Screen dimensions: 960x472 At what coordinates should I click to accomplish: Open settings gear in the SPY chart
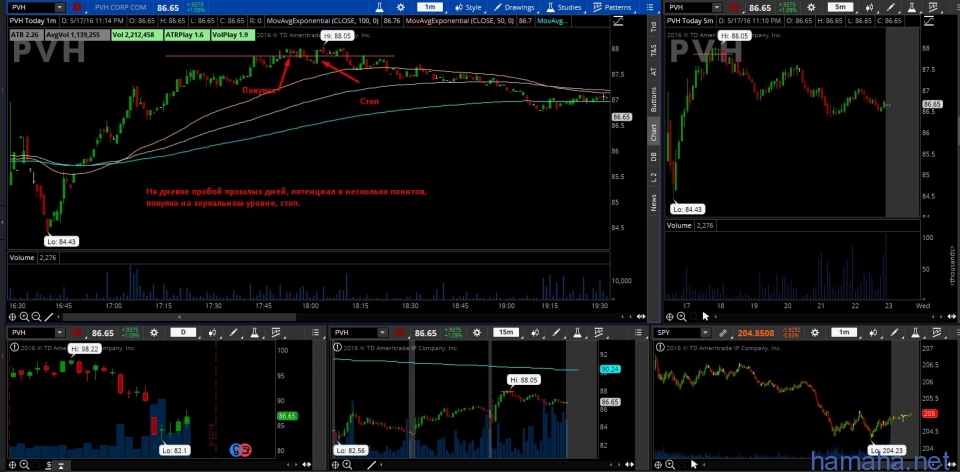815,332
